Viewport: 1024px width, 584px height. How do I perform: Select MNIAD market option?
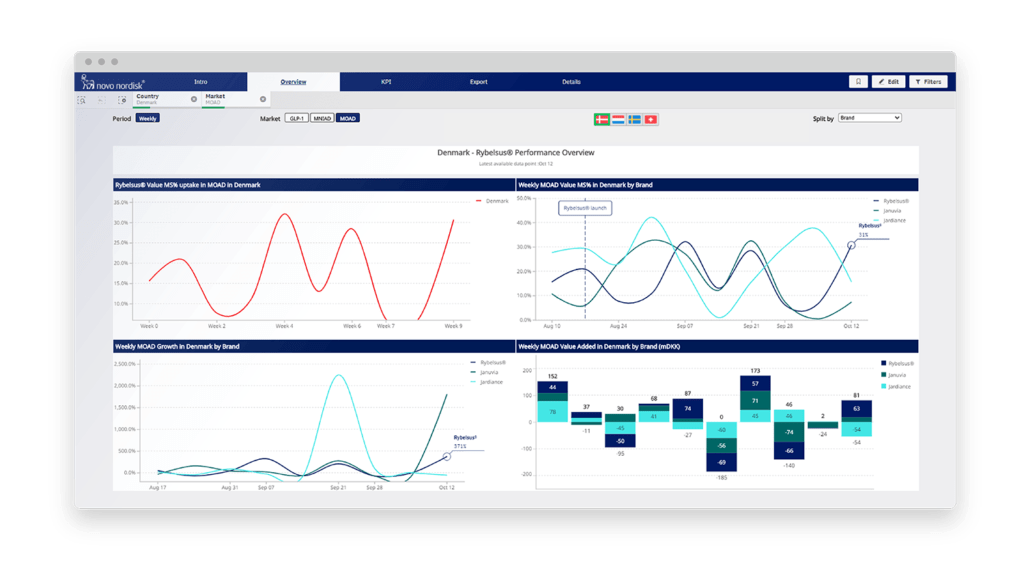322,118
